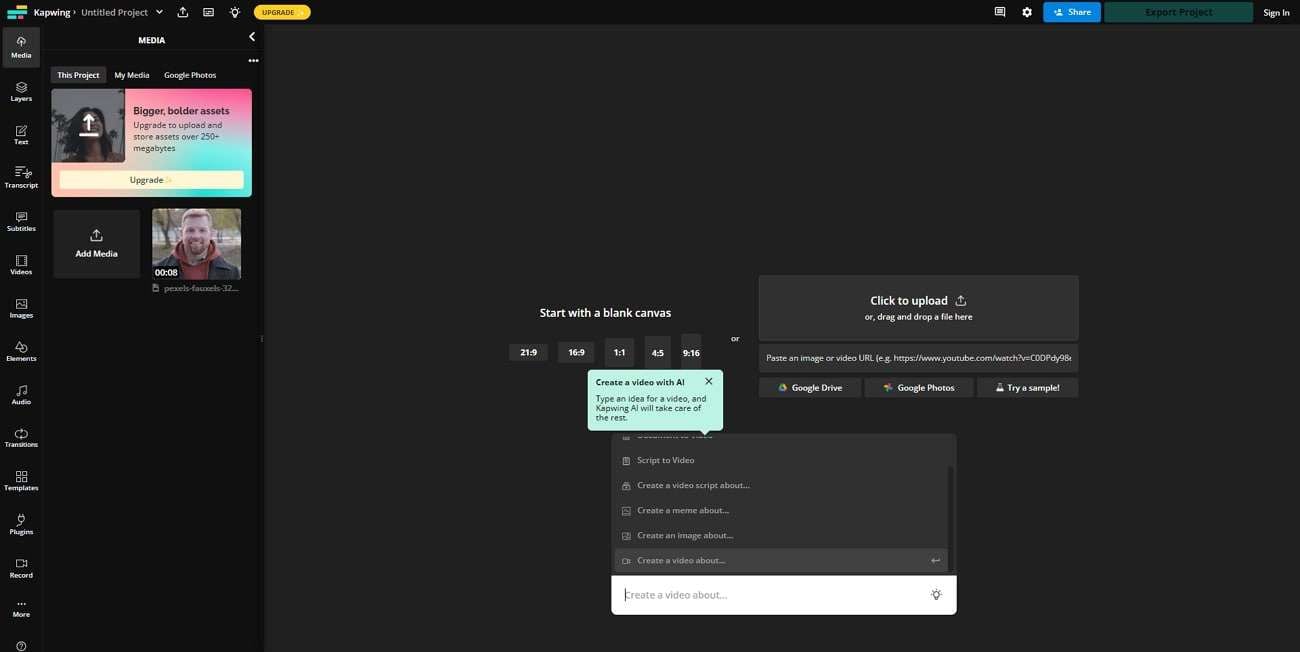Viewport: 1300px width, 652px height.
Task: Open the Transcript panel
Action: point(21,178)
